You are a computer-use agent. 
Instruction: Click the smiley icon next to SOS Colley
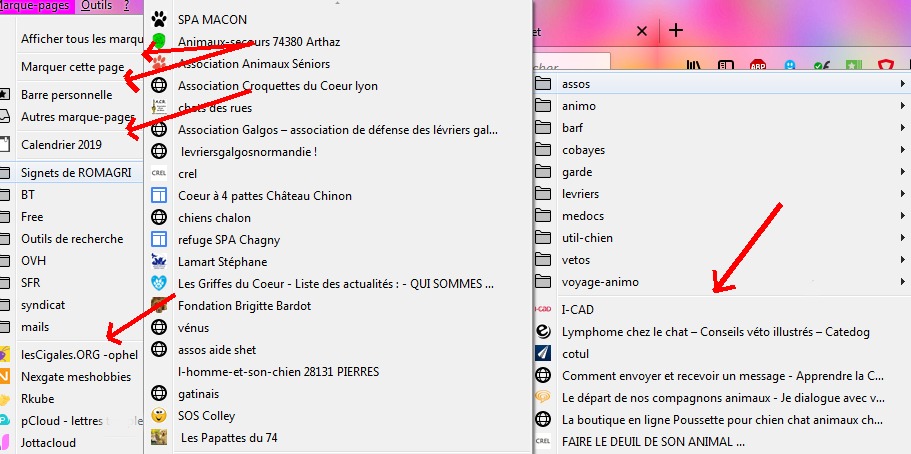point(159,416)
